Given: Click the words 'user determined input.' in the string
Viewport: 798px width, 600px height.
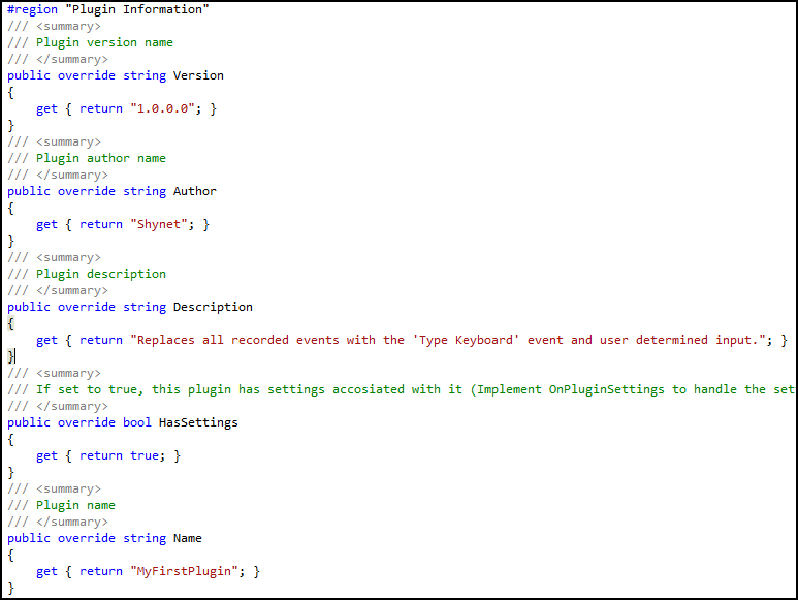Looking at the screenshot, I should tap(679, 340).
